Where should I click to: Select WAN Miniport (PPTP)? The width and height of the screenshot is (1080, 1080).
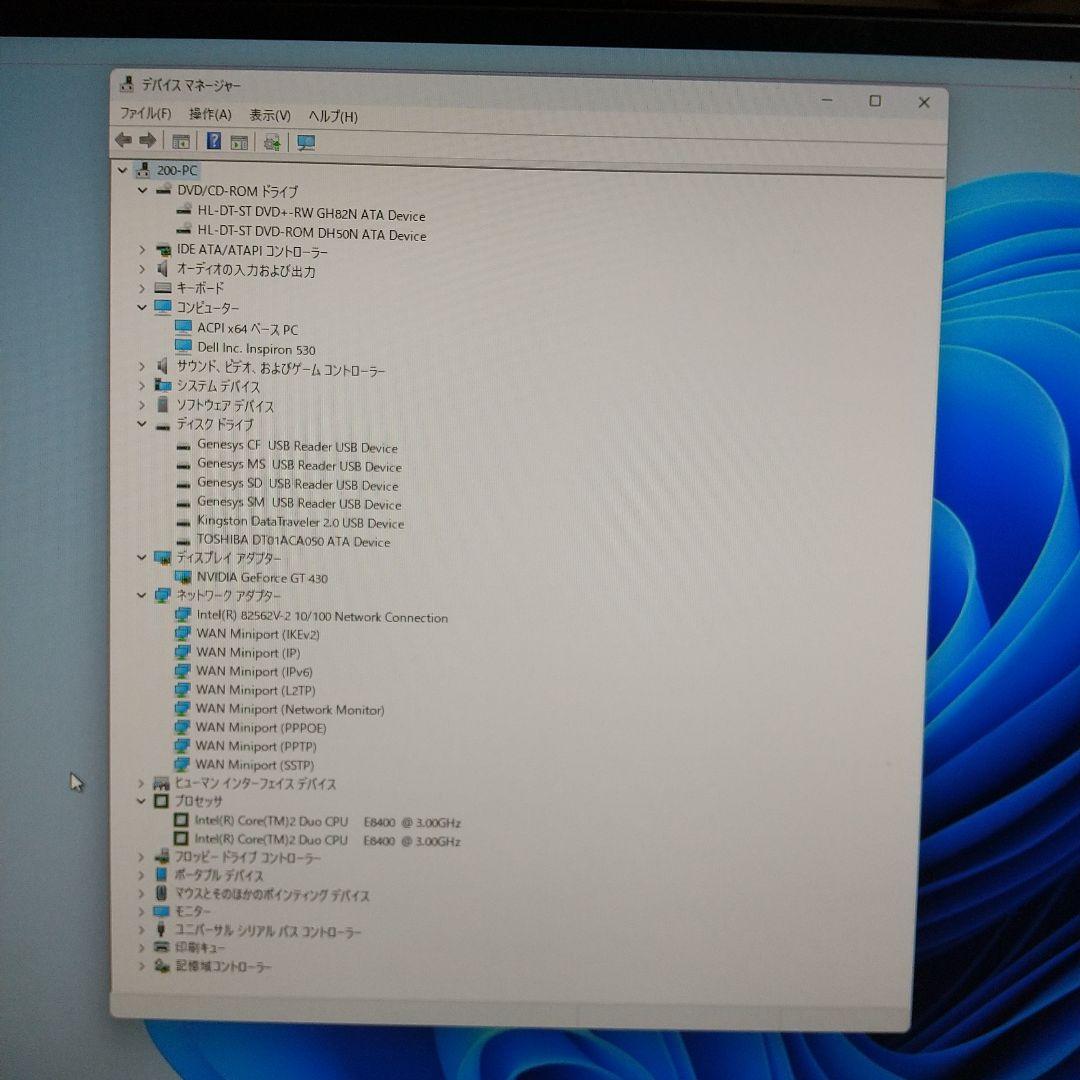[x=256, y=746]
